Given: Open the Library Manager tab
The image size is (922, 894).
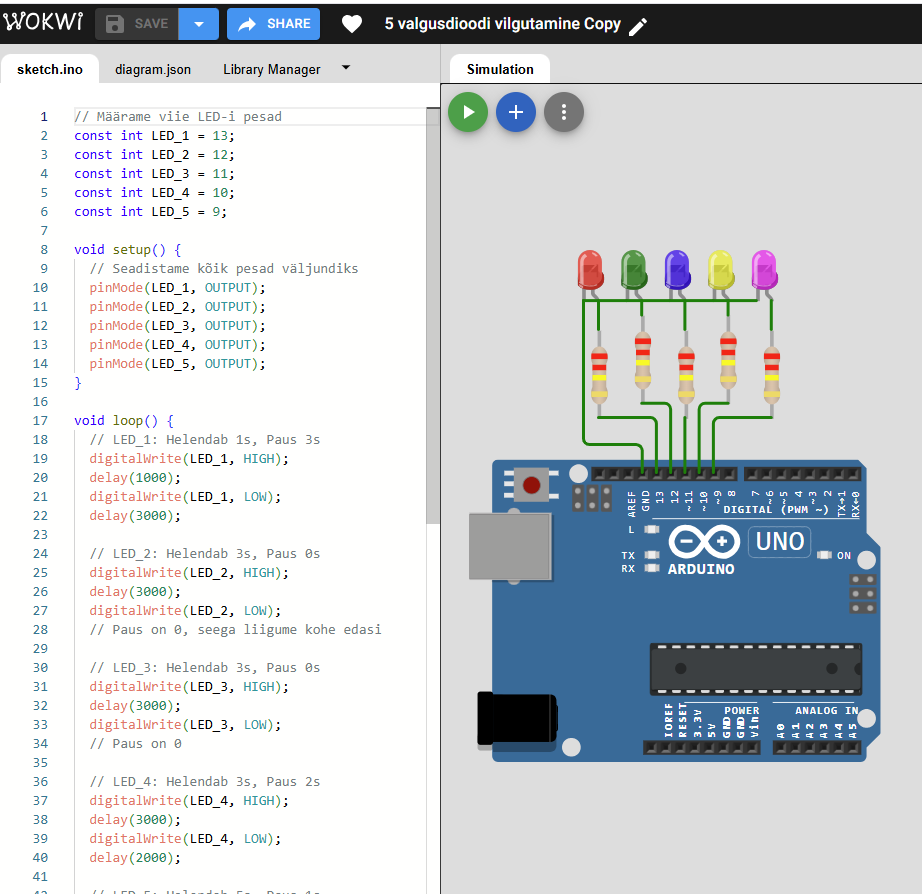Looking at the screenshot, I should tap(272, 69).
